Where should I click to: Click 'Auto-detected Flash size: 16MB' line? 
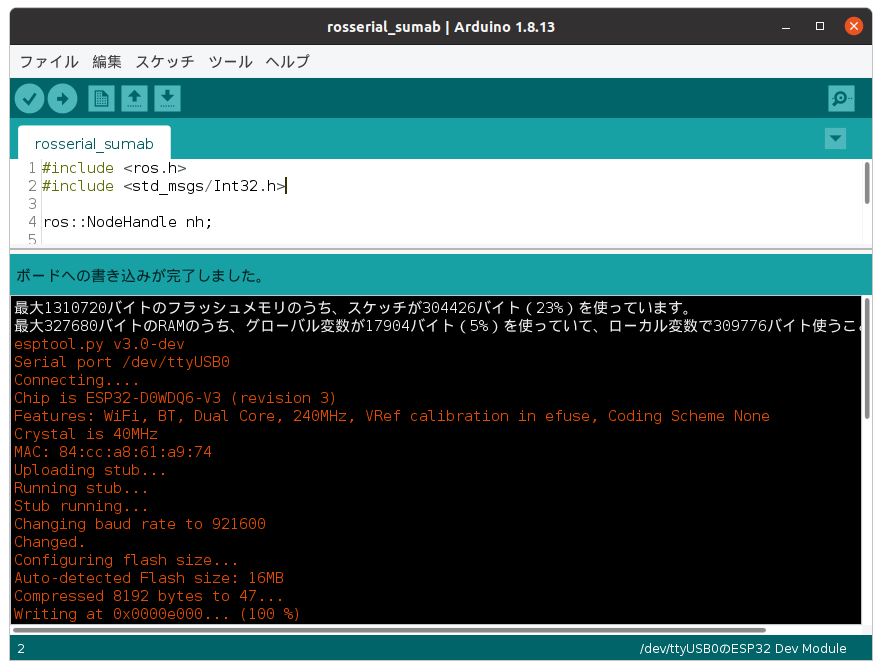click(x=148, y=578)
